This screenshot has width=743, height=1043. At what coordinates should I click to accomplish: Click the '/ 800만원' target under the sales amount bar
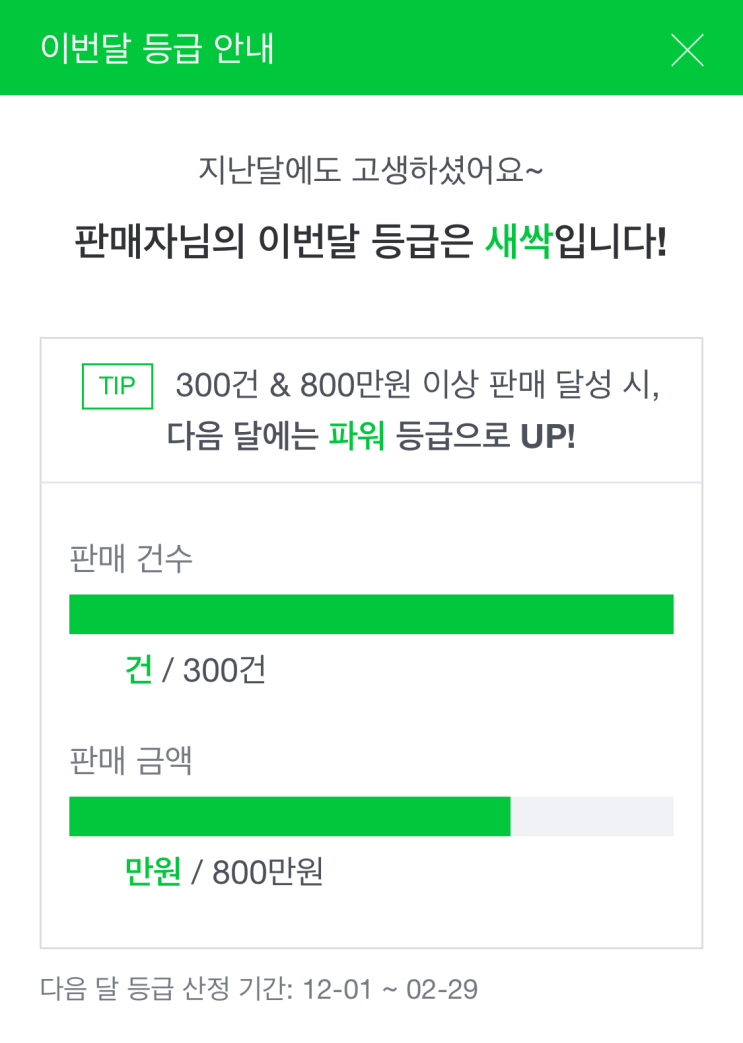pyautogui.click(x=256, y=872)
